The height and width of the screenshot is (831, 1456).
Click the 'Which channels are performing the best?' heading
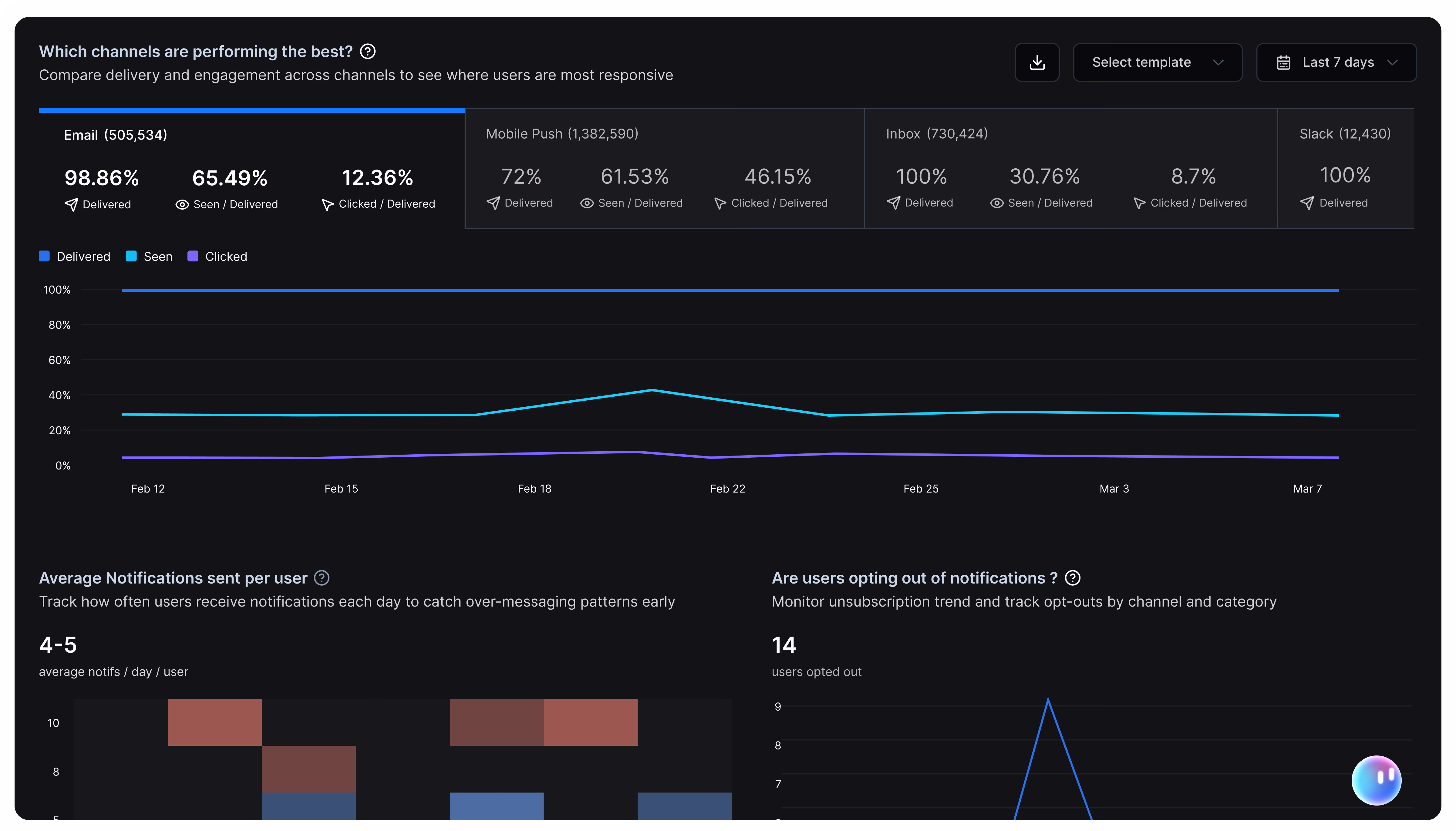tap(196, 51)
